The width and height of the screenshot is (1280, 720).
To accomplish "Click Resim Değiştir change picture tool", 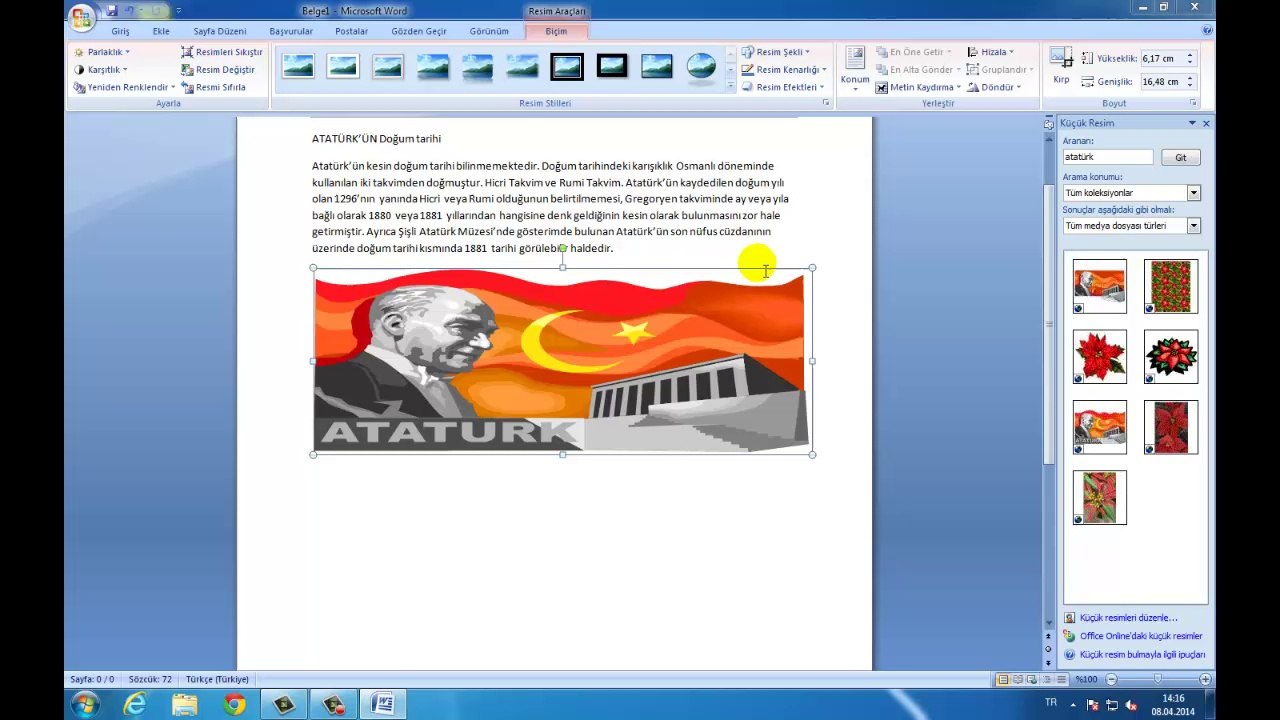I will pyautogui.click(x=218, y=70).
